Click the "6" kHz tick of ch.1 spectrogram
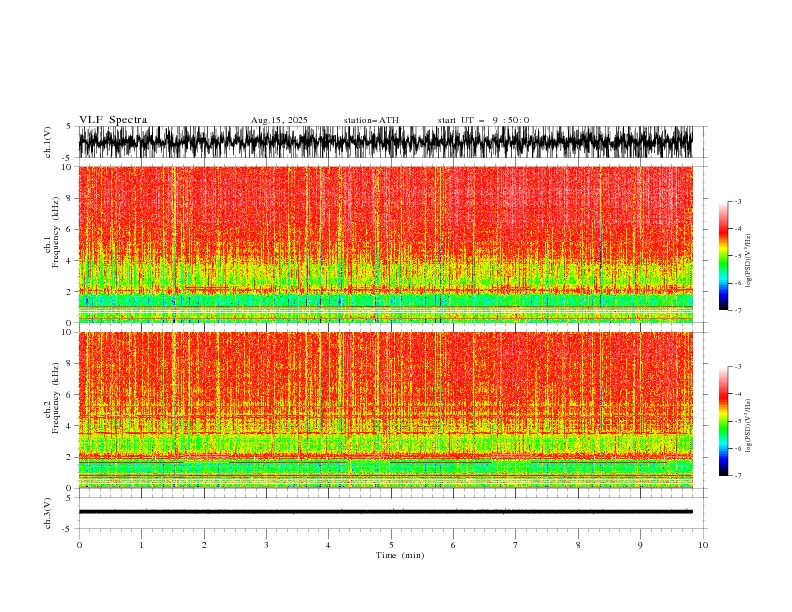The height and width of the screenshot is (612, 792). (x=71, y=229)
